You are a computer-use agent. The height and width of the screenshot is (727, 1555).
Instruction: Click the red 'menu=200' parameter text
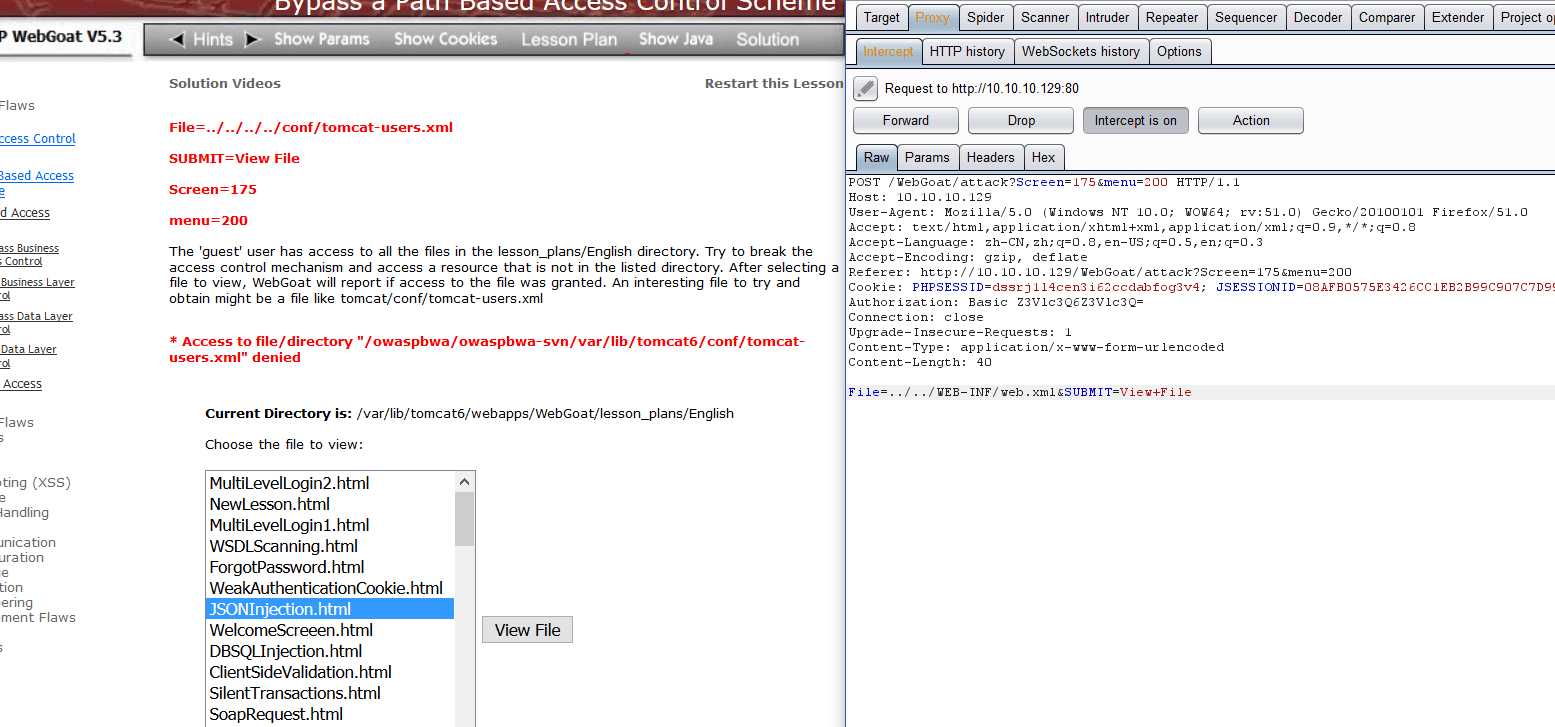208,220
